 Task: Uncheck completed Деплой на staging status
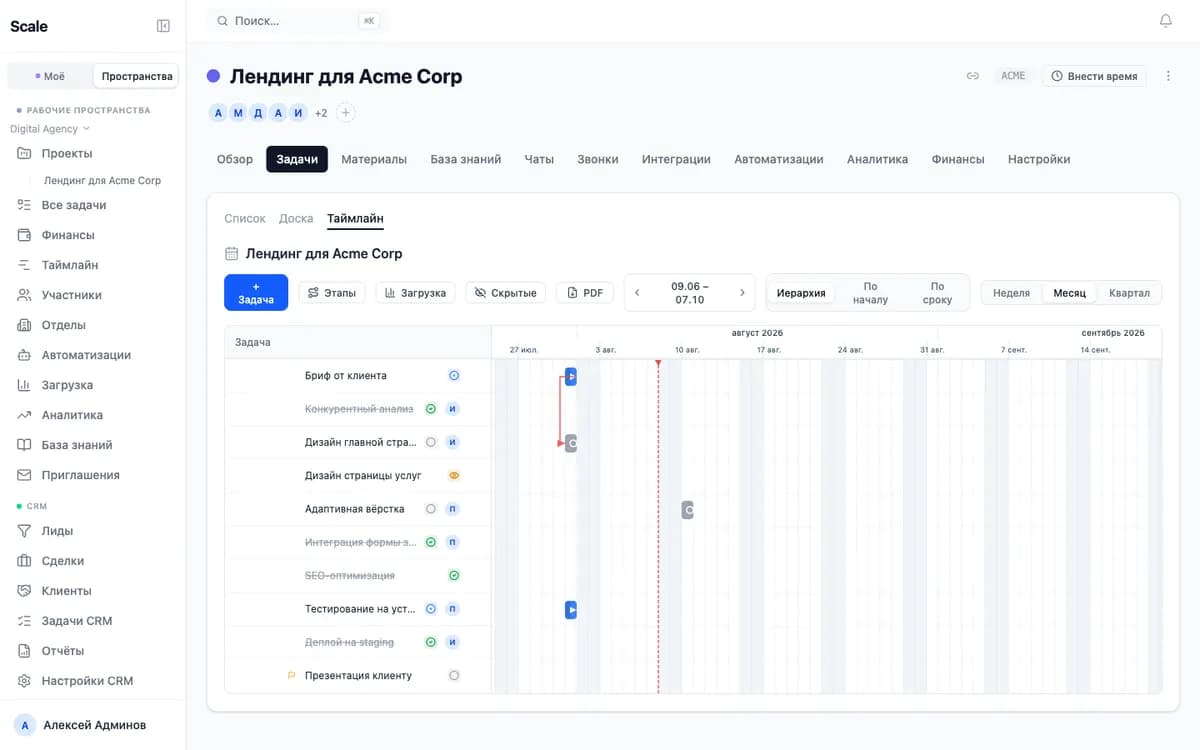431,642
